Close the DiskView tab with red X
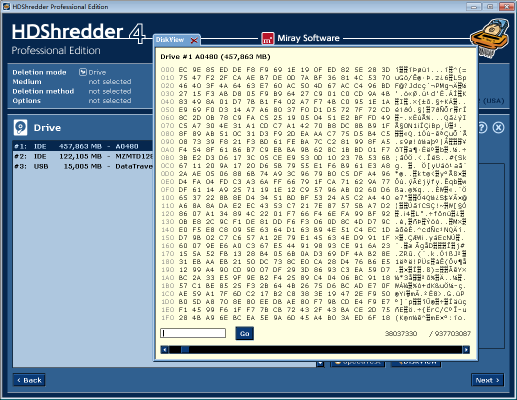This screenshot has height=400, width=517. (x=194, y=40)
